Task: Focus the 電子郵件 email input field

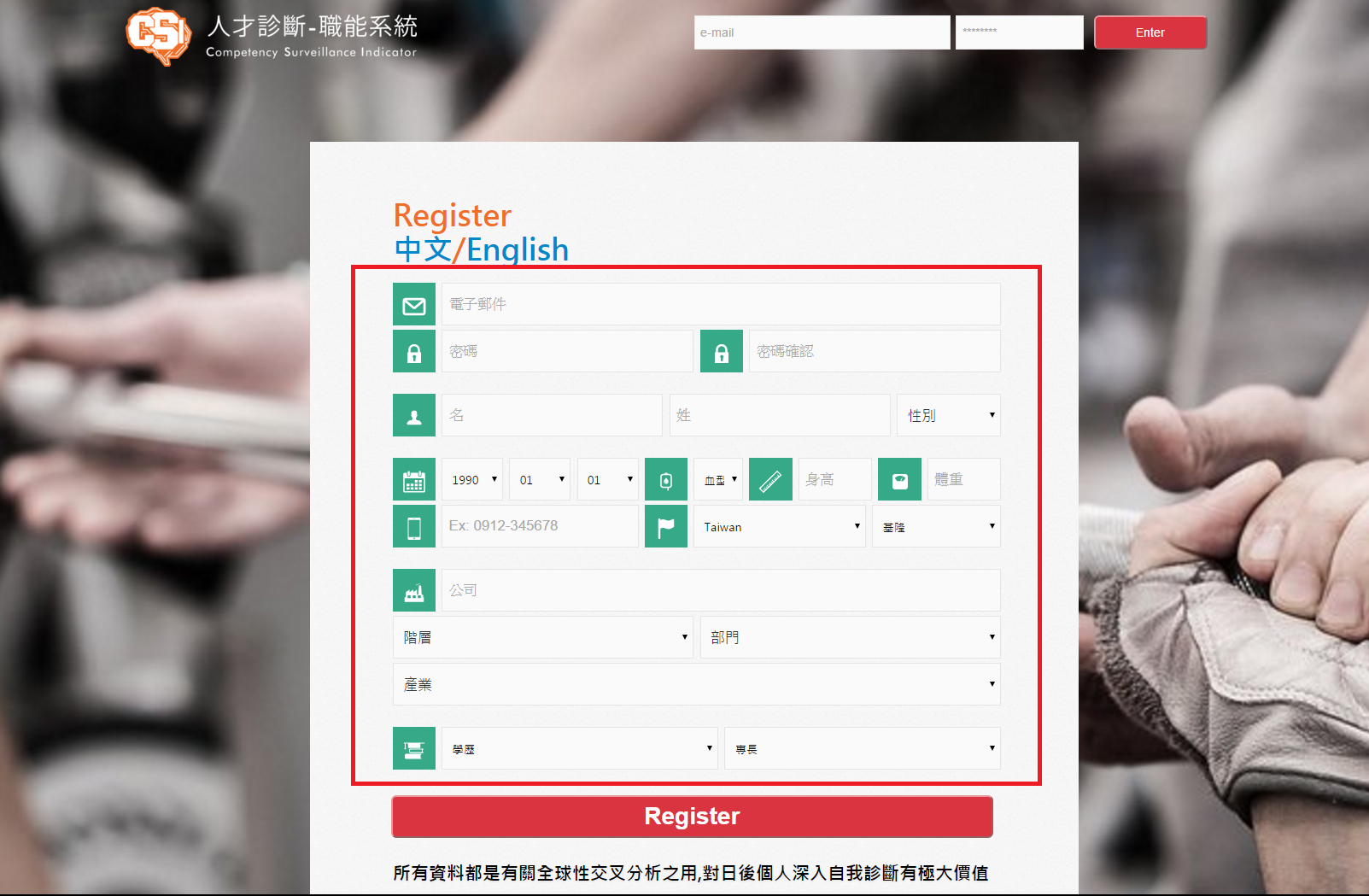Action: (x=720, y=305)
